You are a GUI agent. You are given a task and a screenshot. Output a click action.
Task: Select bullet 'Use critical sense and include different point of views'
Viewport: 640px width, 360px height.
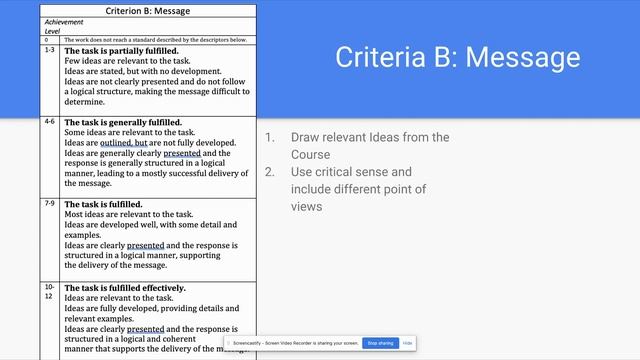click(x=358, y=189)
